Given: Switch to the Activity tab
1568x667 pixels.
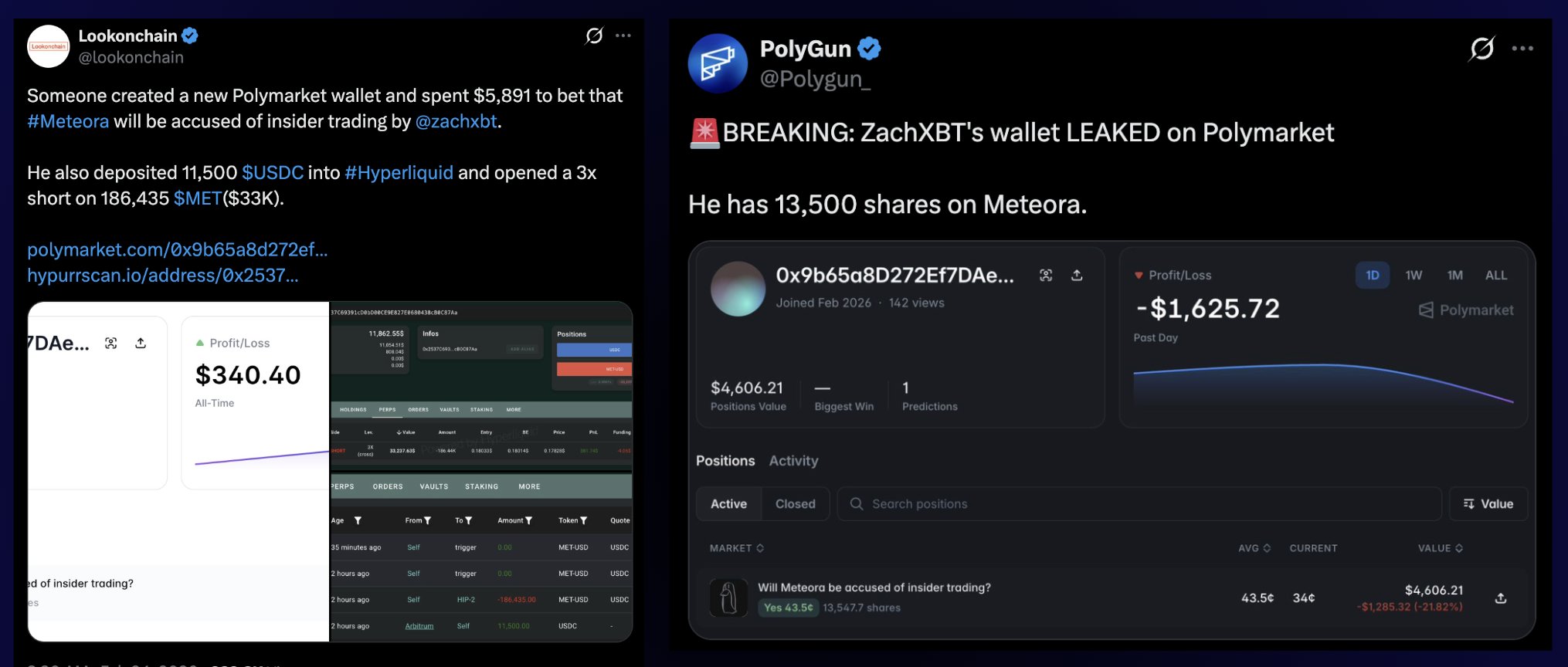Looking at the screenshot, I should [x=793, y=461].
